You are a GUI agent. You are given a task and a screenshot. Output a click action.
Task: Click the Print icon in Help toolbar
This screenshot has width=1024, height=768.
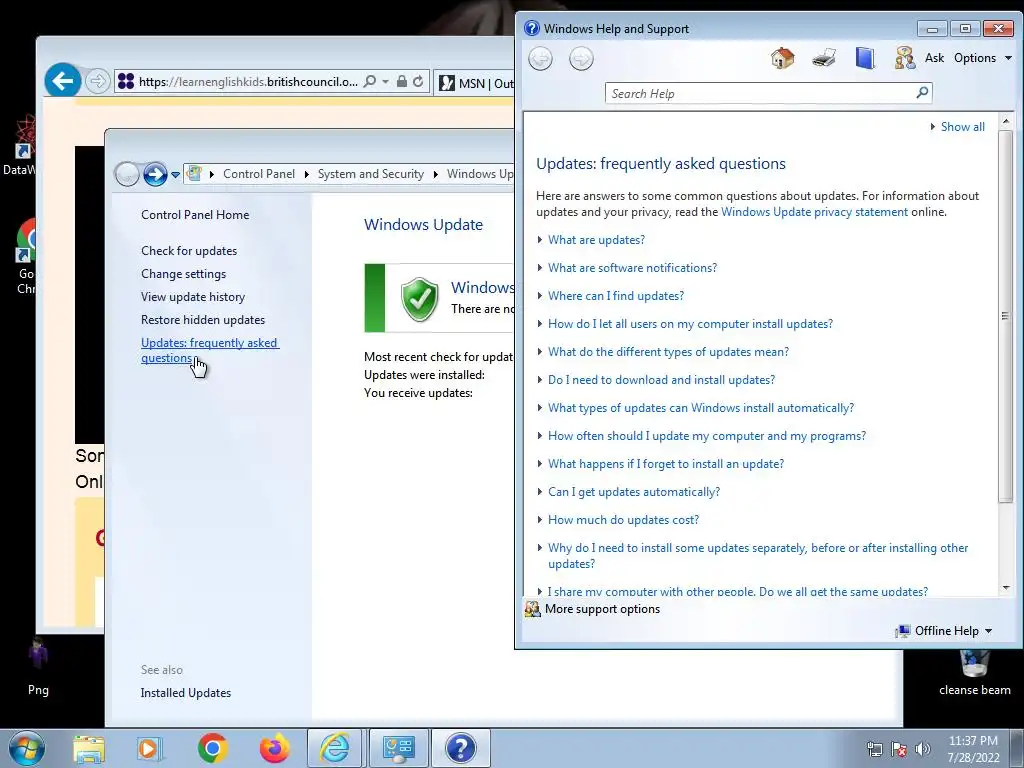824,58
